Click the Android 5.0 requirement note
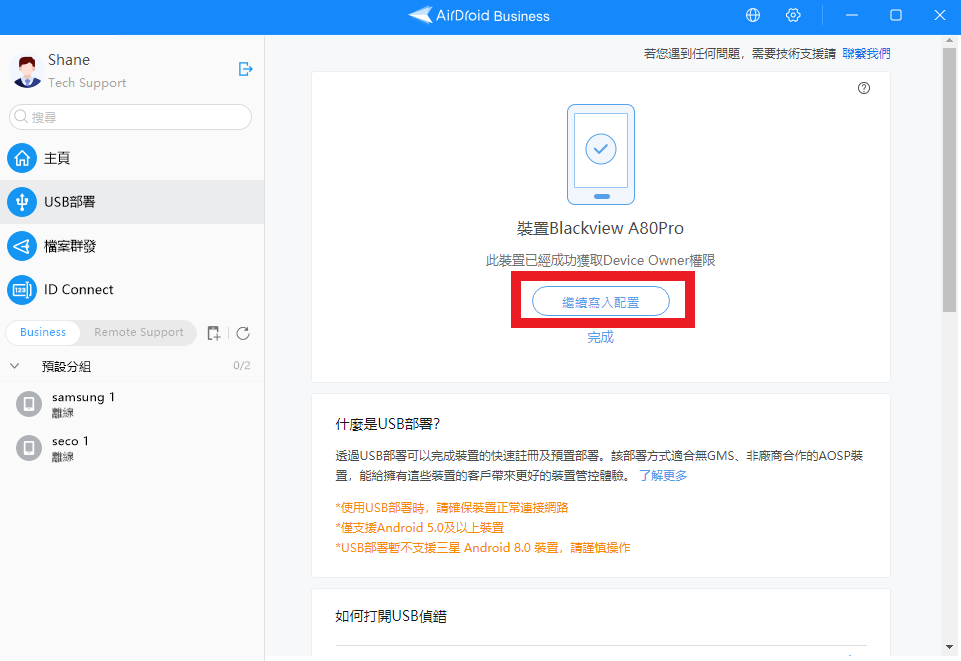Image resolution: width=961 pixels, height=661 pixels. click(x=420, y=527)
